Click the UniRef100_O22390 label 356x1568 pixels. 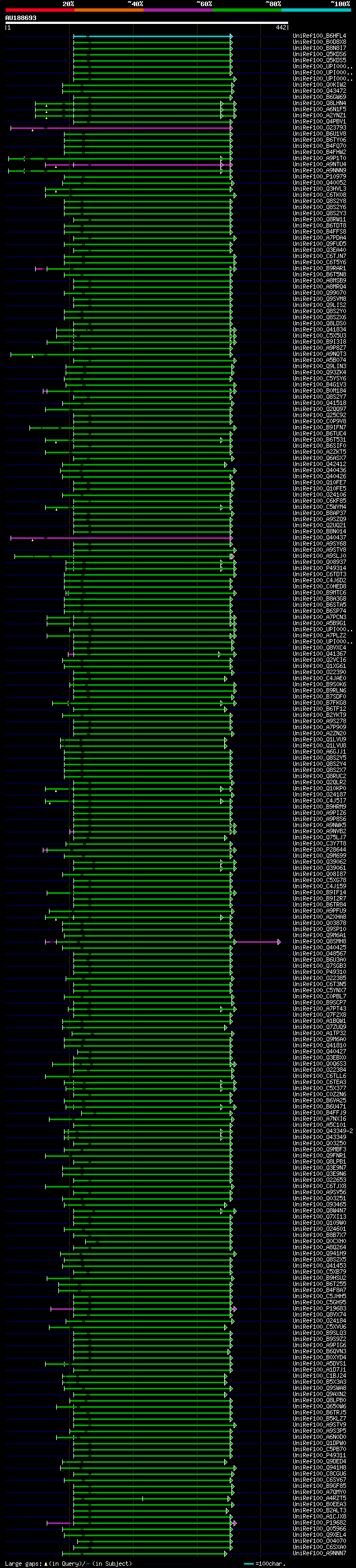319,672
